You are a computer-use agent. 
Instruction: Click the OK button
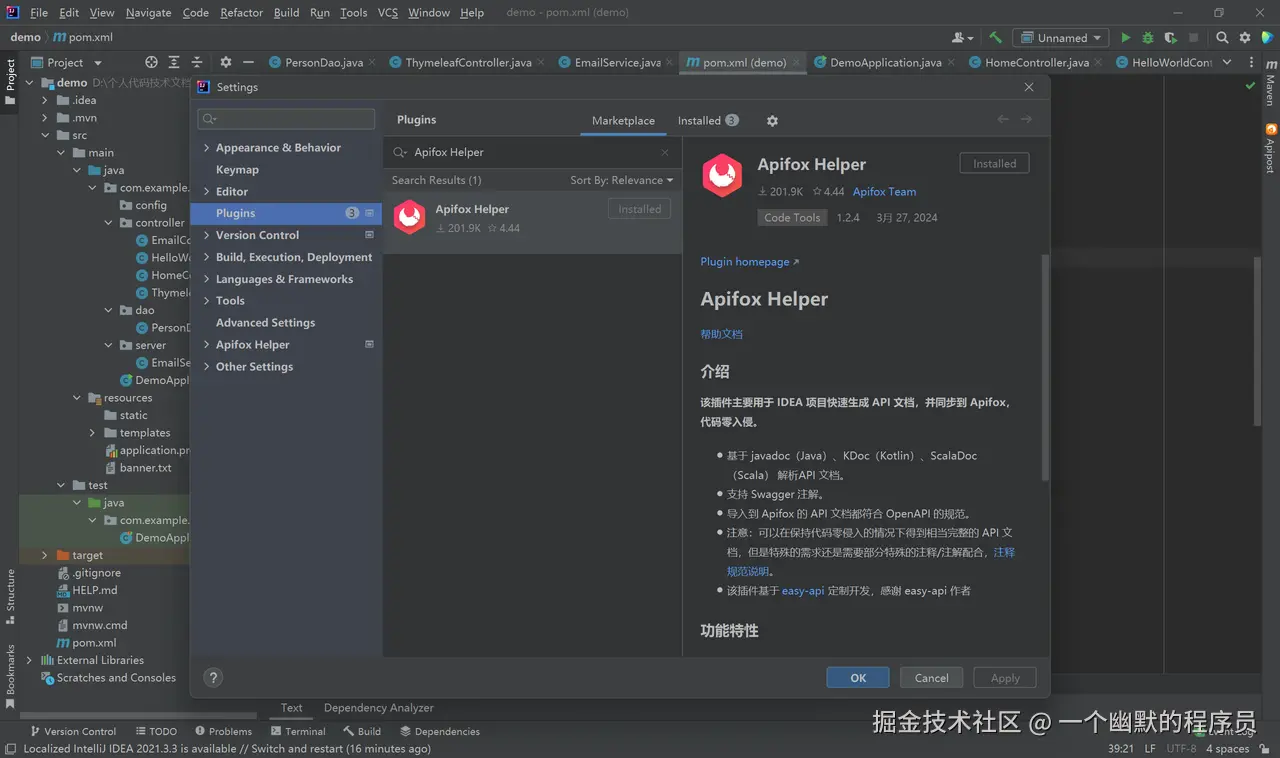tap(858, 677)
